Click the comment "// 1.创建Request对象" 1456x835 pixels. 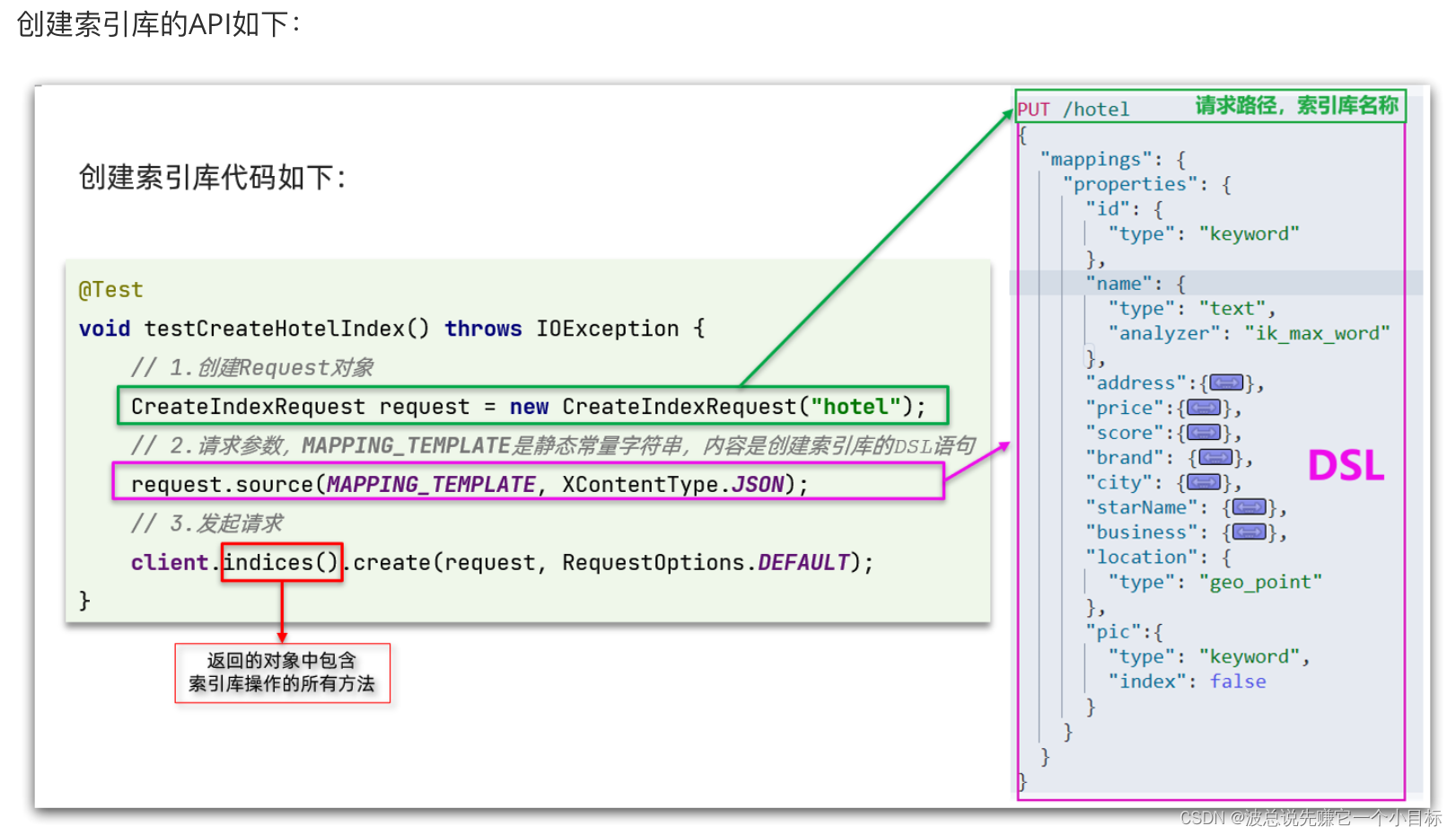point(252,367)
